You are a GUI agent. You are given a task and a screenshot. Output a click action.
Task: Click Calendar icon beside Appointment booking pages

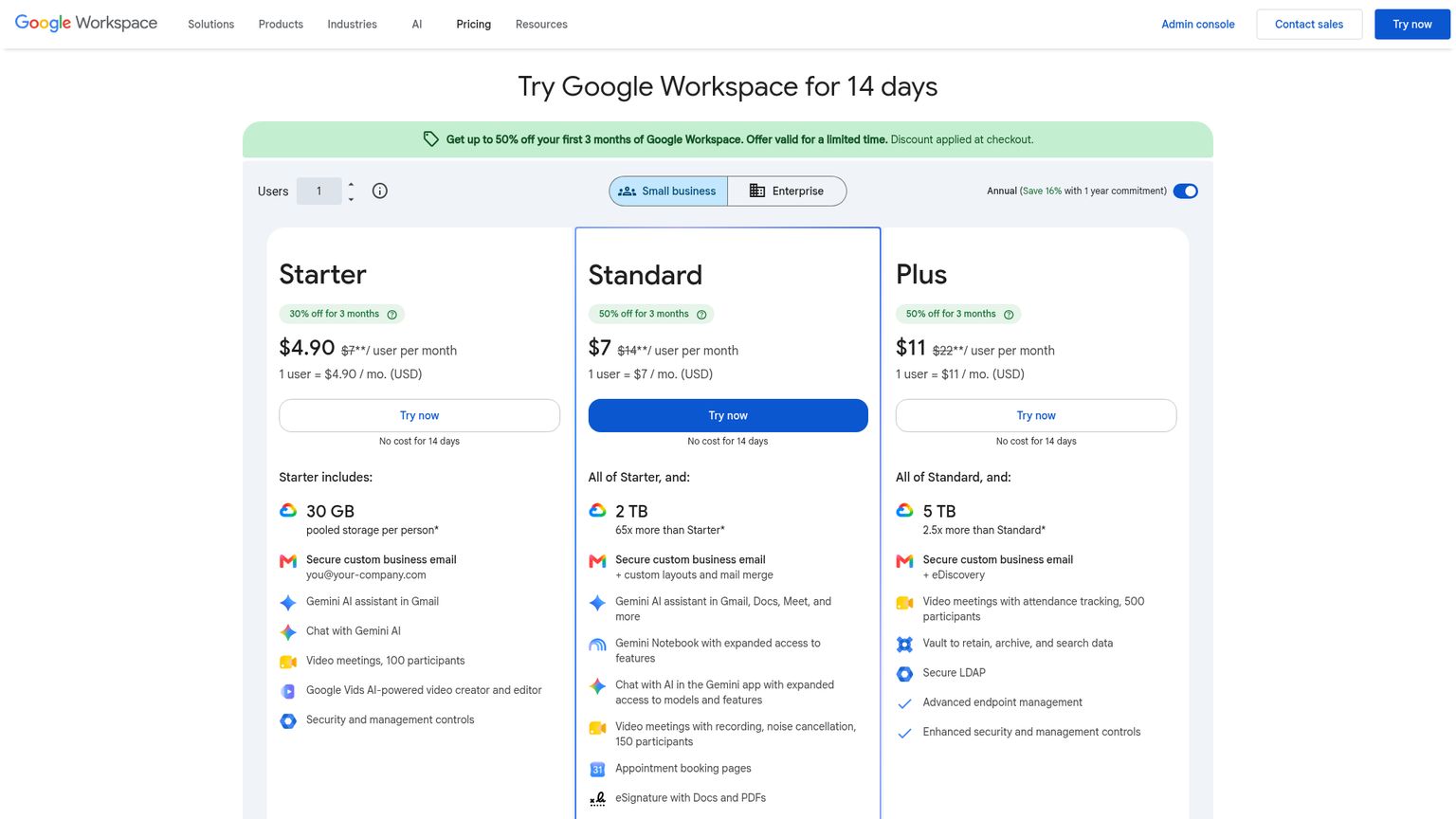[597, 769]
